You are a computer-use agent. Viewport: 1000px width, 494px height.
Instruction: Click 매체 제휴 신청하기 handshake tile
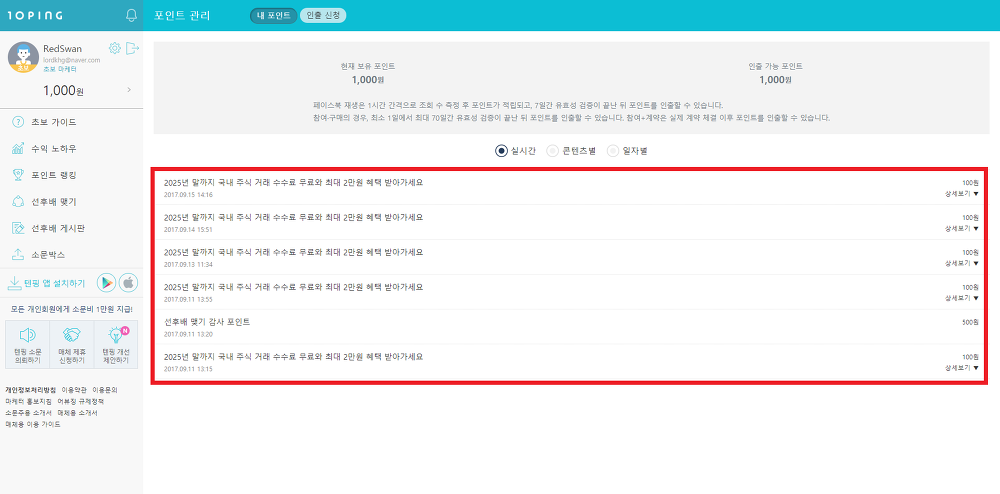click(71, 344)
